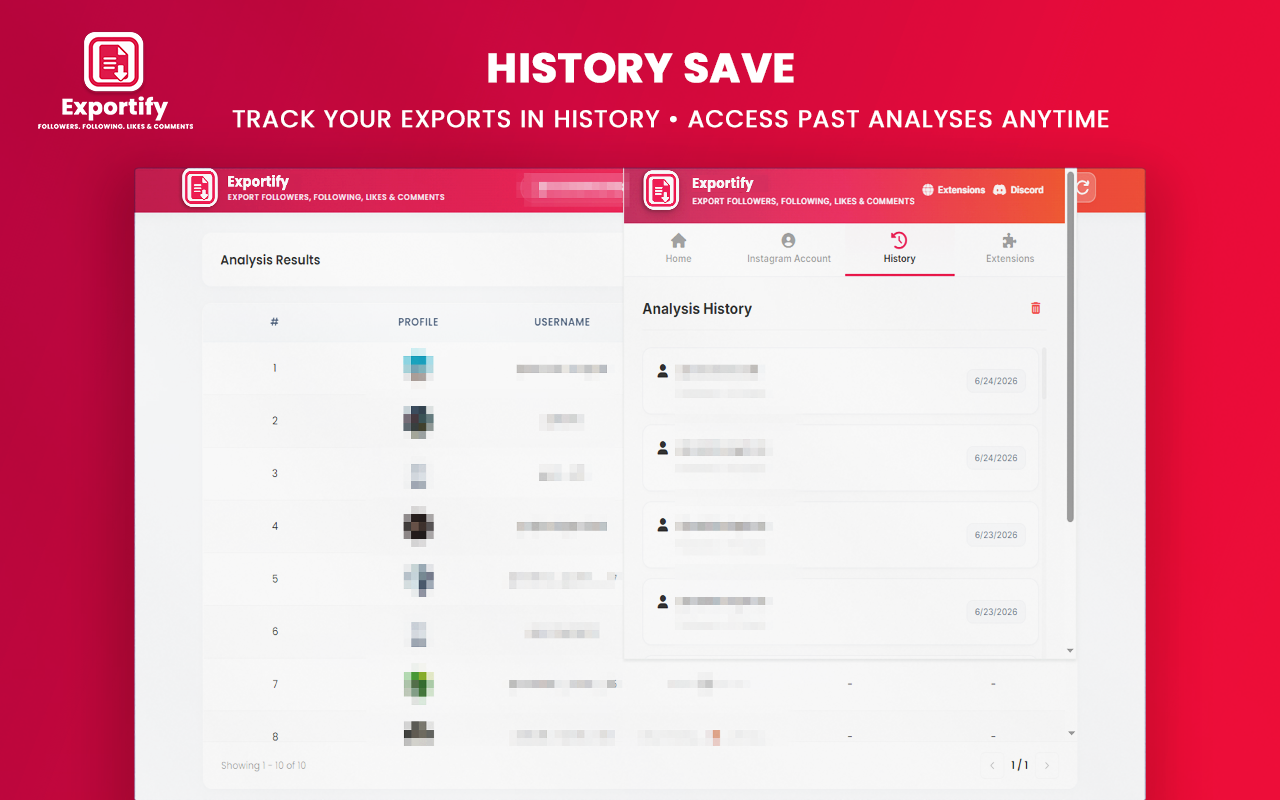
Task: Switch to the Instagram Account tab
Action: [789, 249]
